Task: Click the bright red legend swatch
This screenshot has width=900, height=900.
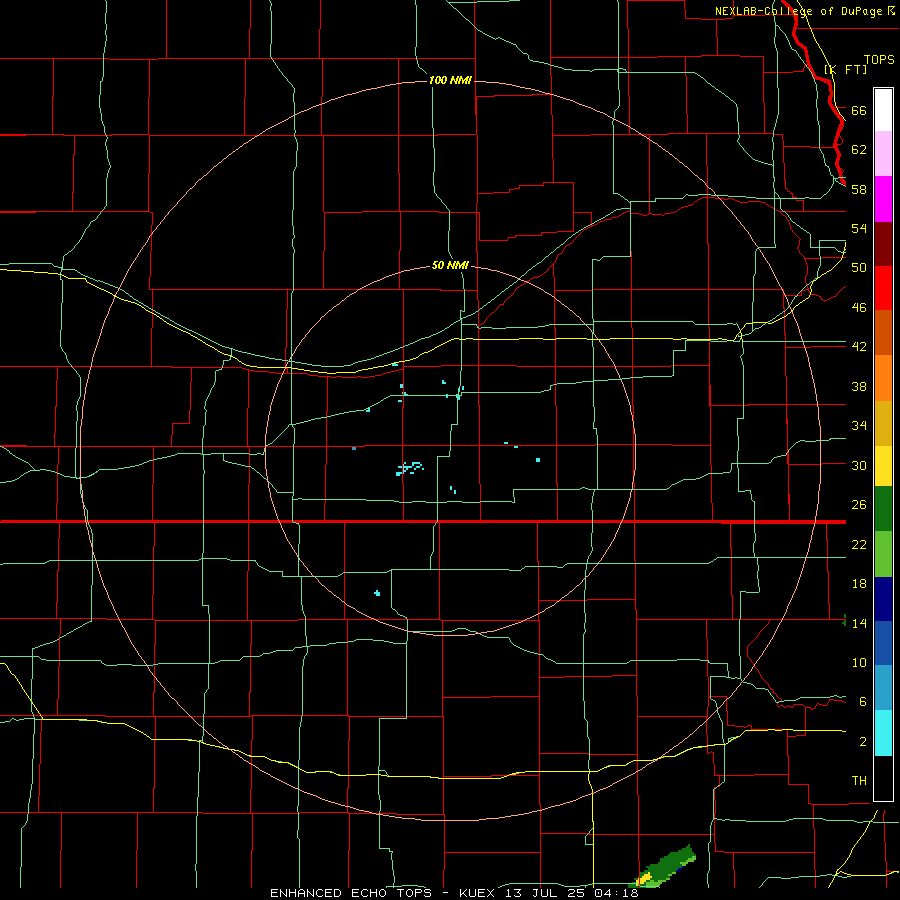Action: (883, 288)
